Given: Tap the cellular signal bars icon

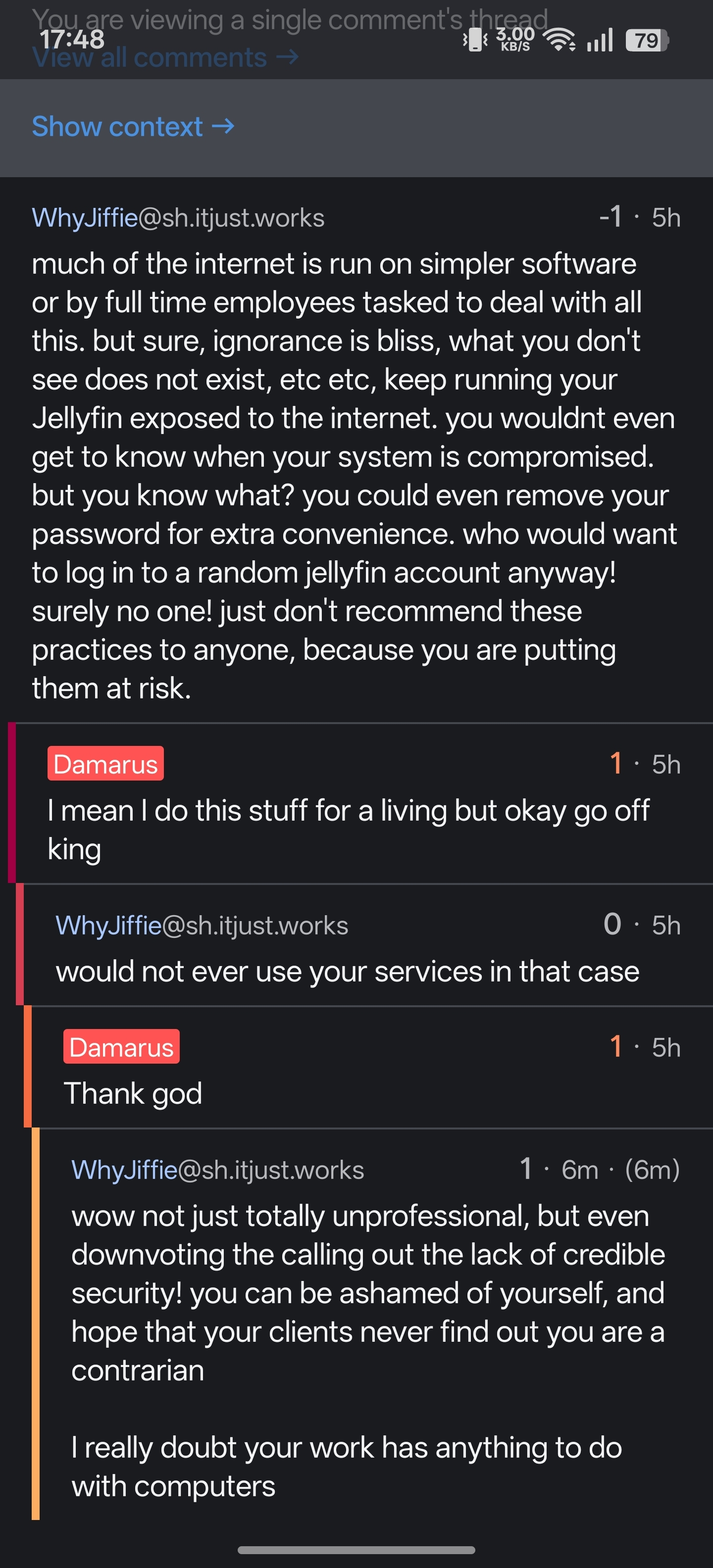Looking at the screenshot, I should click(599, 41).
